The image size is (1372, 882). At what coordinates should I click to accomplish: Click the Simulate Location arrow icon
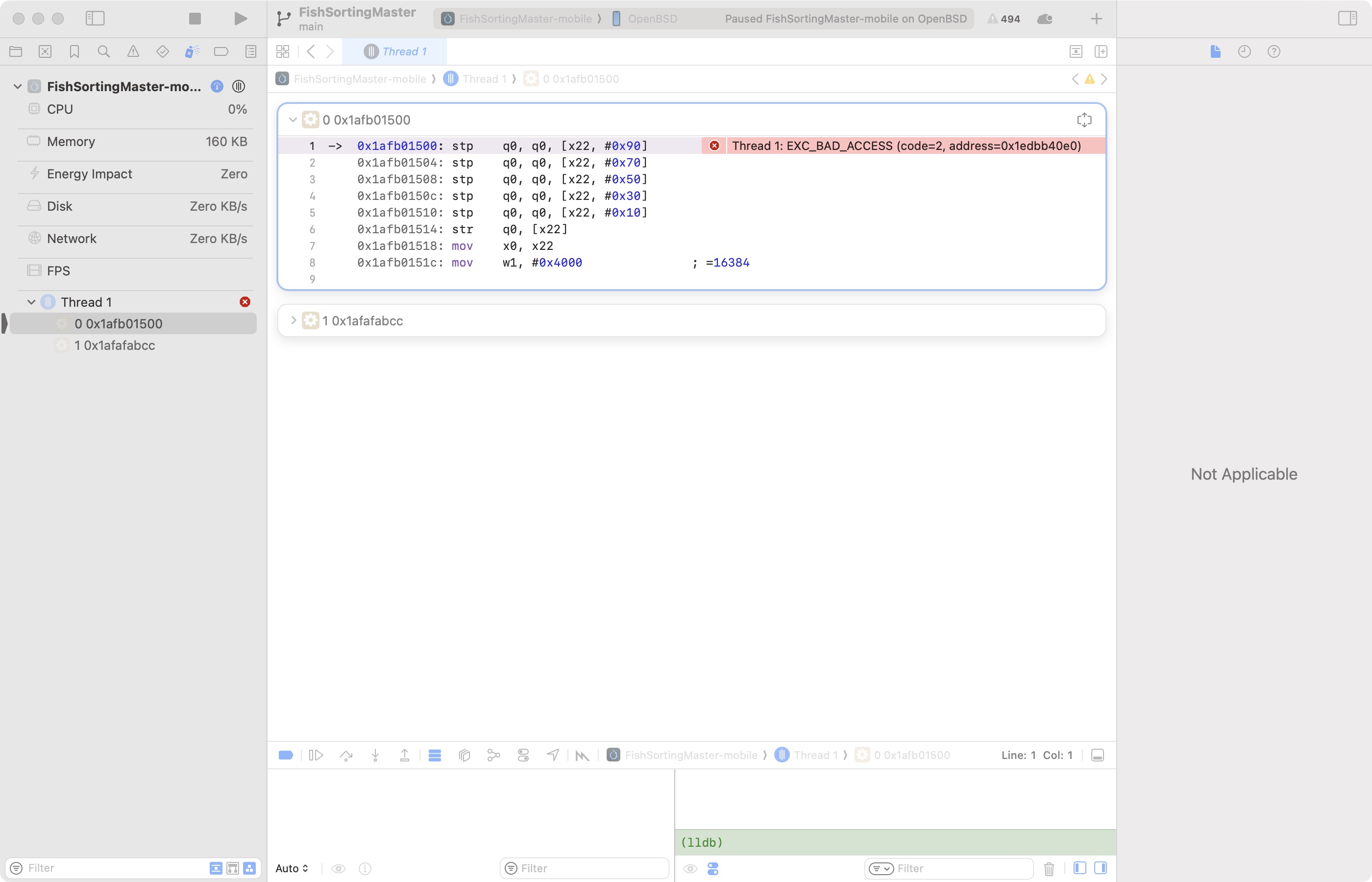tap(553, 755)
